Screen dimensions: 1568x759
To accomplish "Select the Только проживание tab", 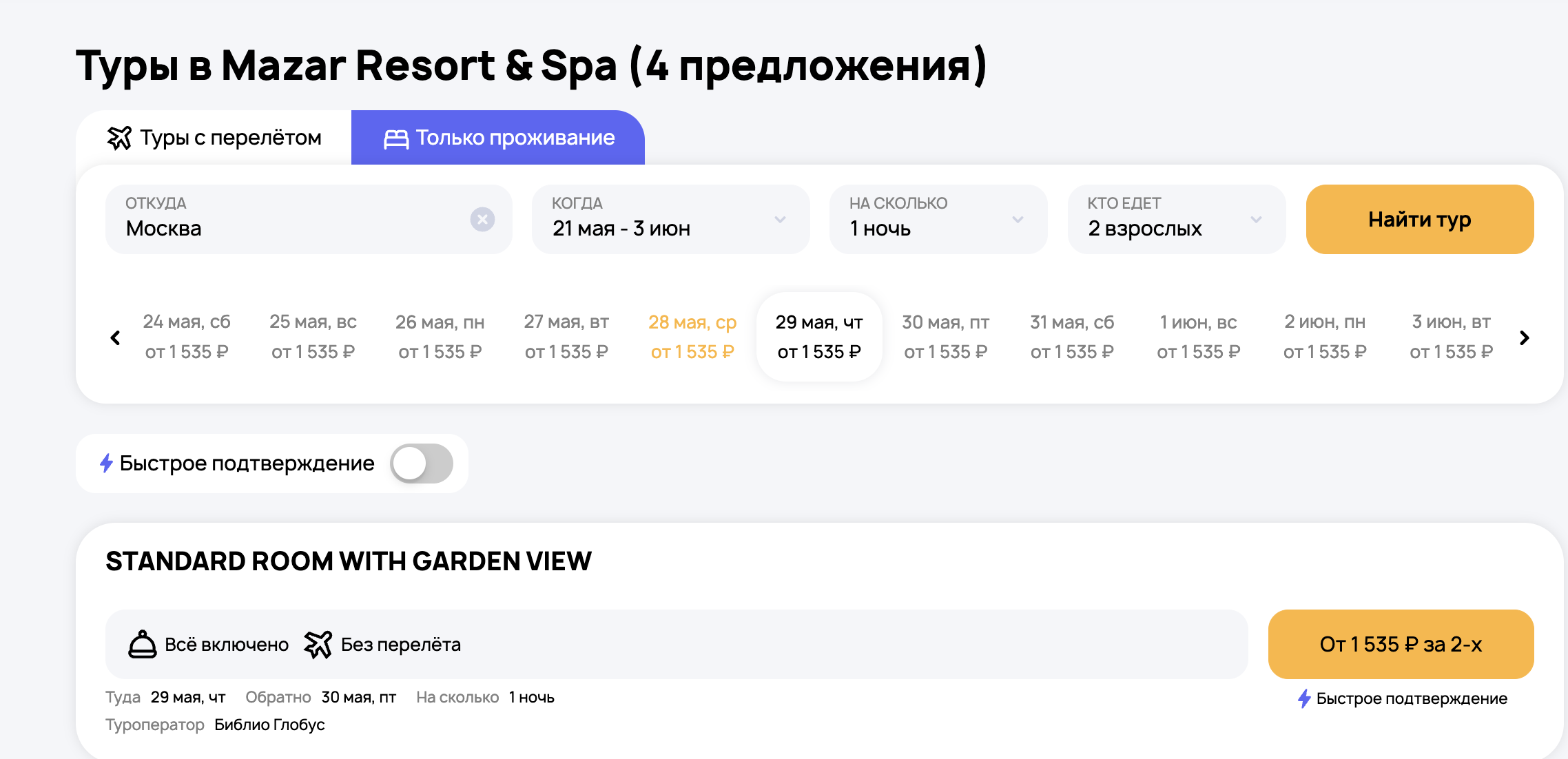I will 498,138.
